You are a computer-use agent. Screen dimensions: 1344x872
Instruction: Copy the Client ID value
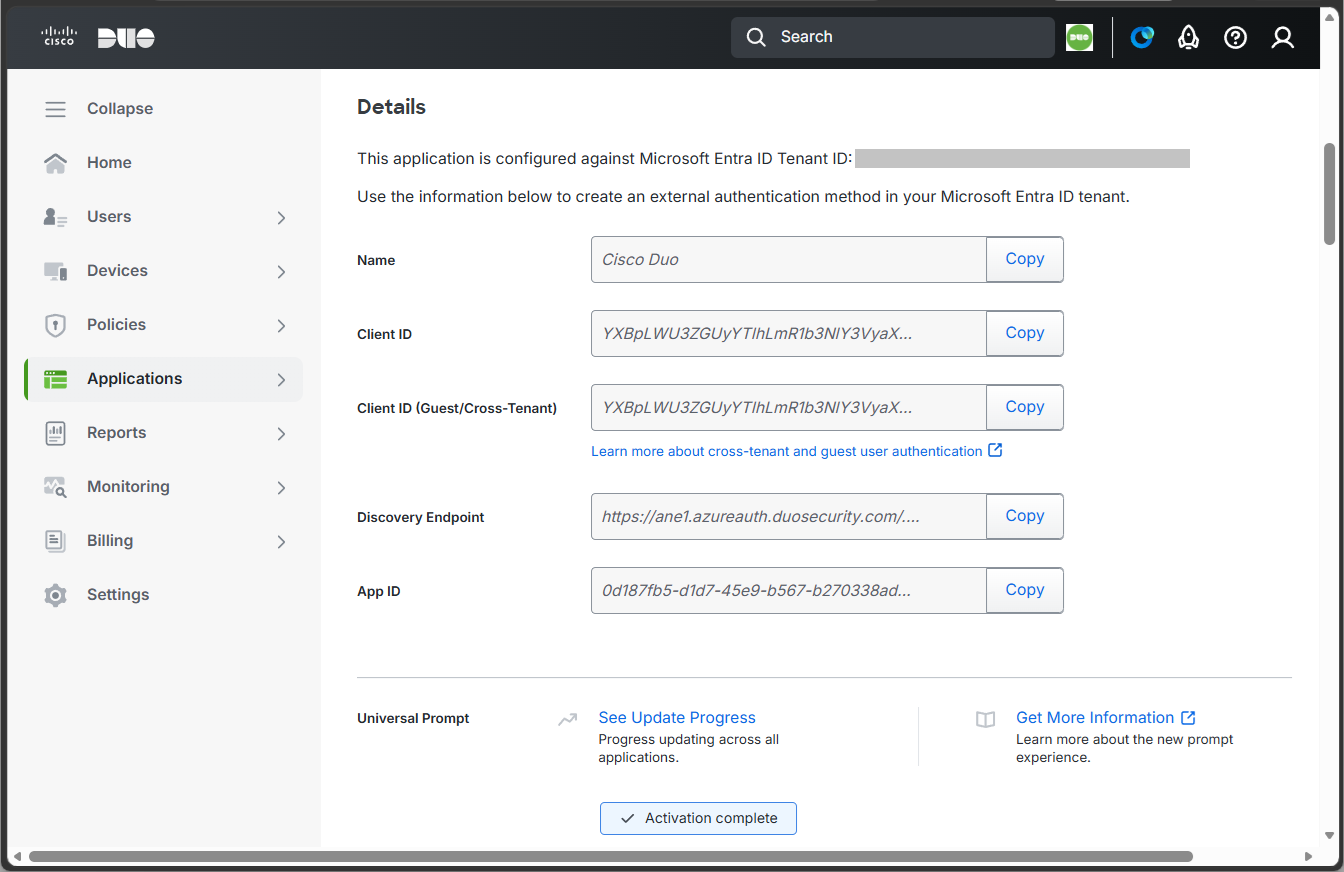click(1025, 333)
